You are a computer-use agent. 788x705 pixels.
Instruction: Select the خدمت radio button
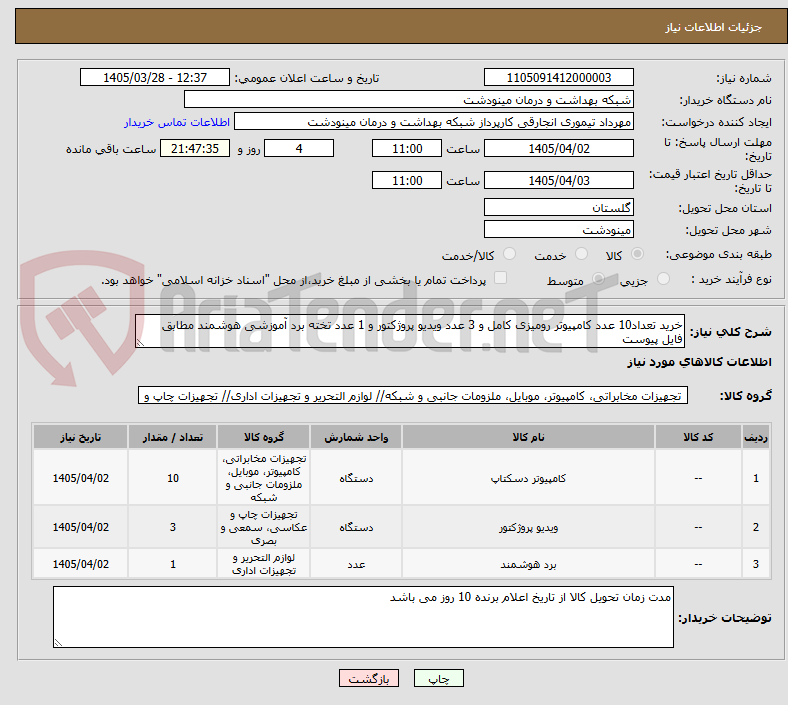click(x=581, y=254)
